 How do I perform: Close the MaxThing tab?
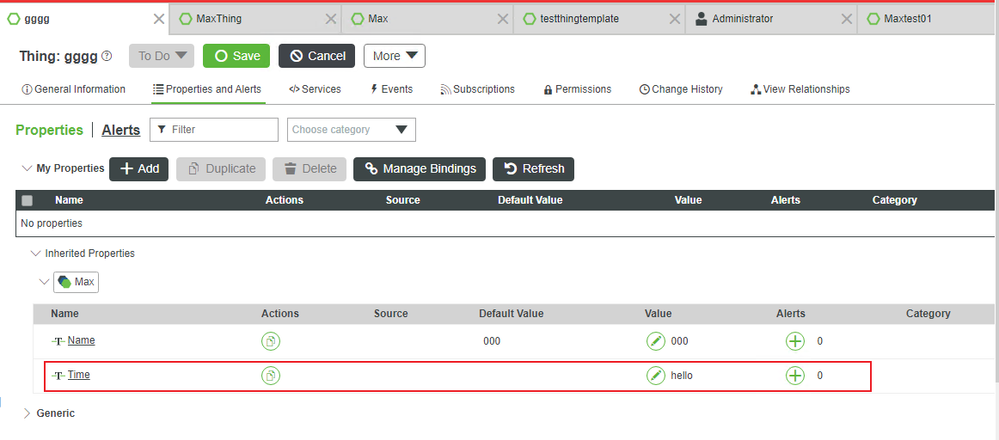(331, 19)
